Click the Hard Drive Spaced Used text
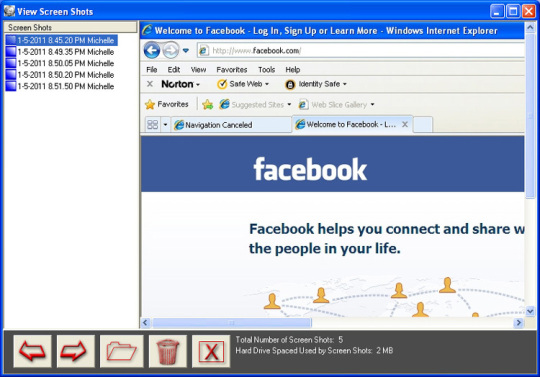 tap(314, 350)
